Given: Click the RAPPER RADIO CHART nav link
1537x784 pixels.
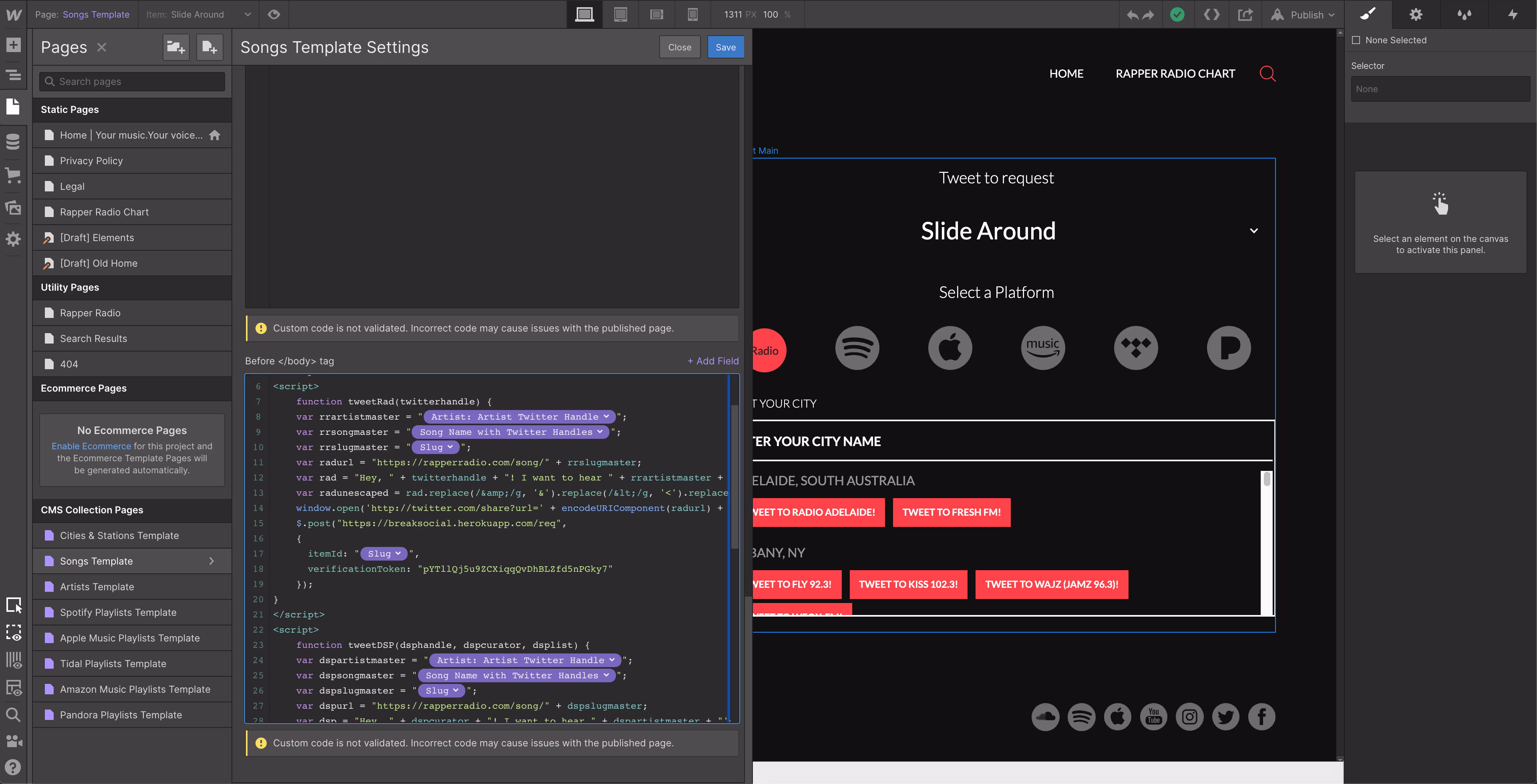Looking at the screenshot, I should pyautogui.click(x=1175, y=73).
